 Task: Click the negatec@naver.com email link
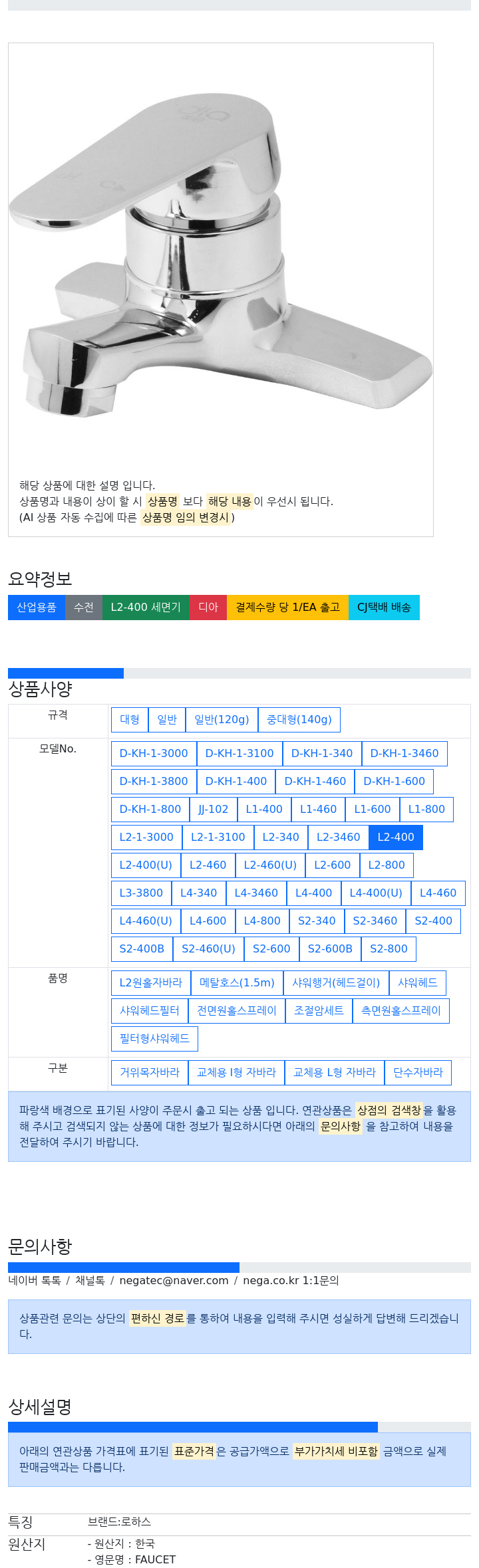[174, 1281]
